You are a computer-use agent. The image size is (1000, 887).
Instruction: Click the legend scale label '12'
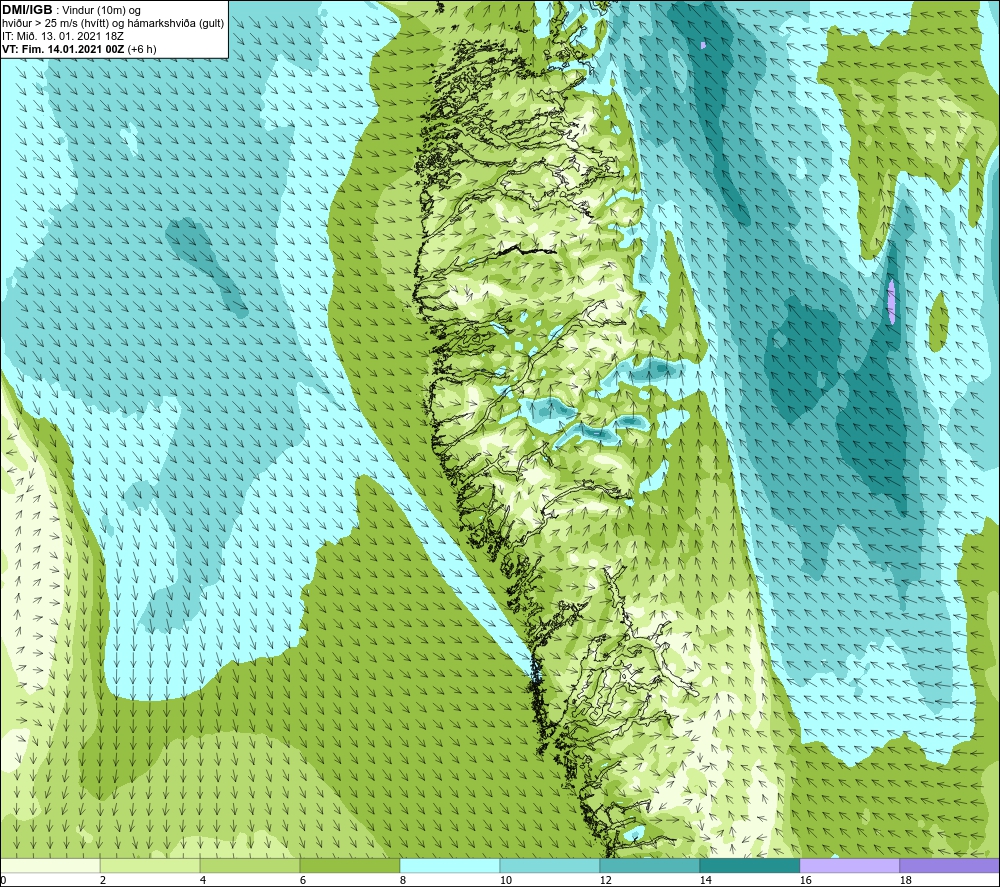point(605,881)
